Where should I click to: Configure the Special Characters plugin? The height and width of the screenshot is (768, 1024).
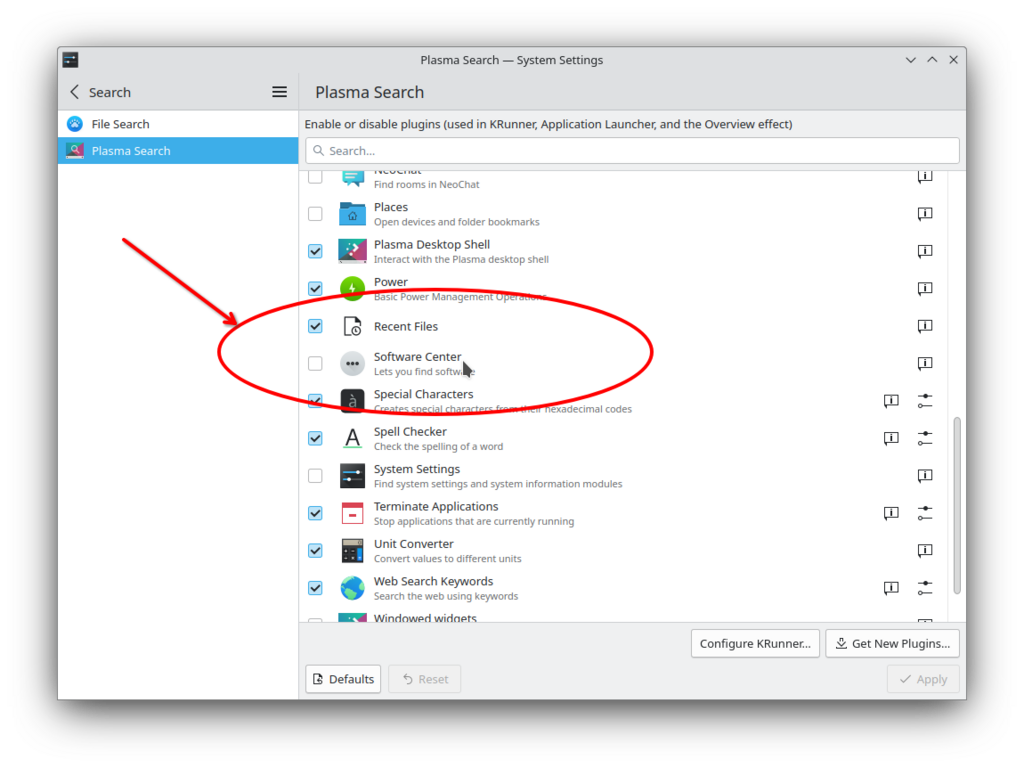[925, 401]
